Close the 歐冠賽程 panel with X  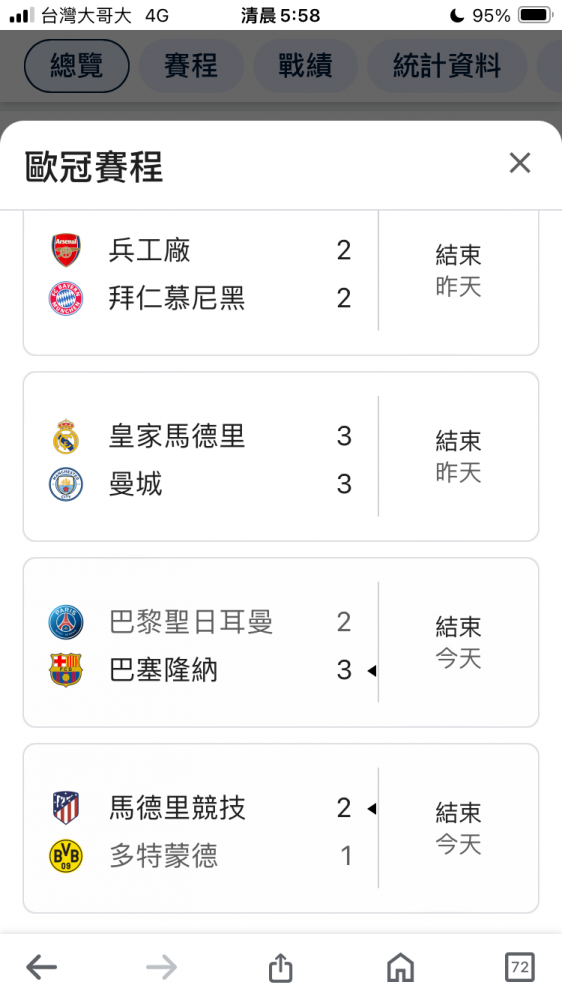[520, 163]
